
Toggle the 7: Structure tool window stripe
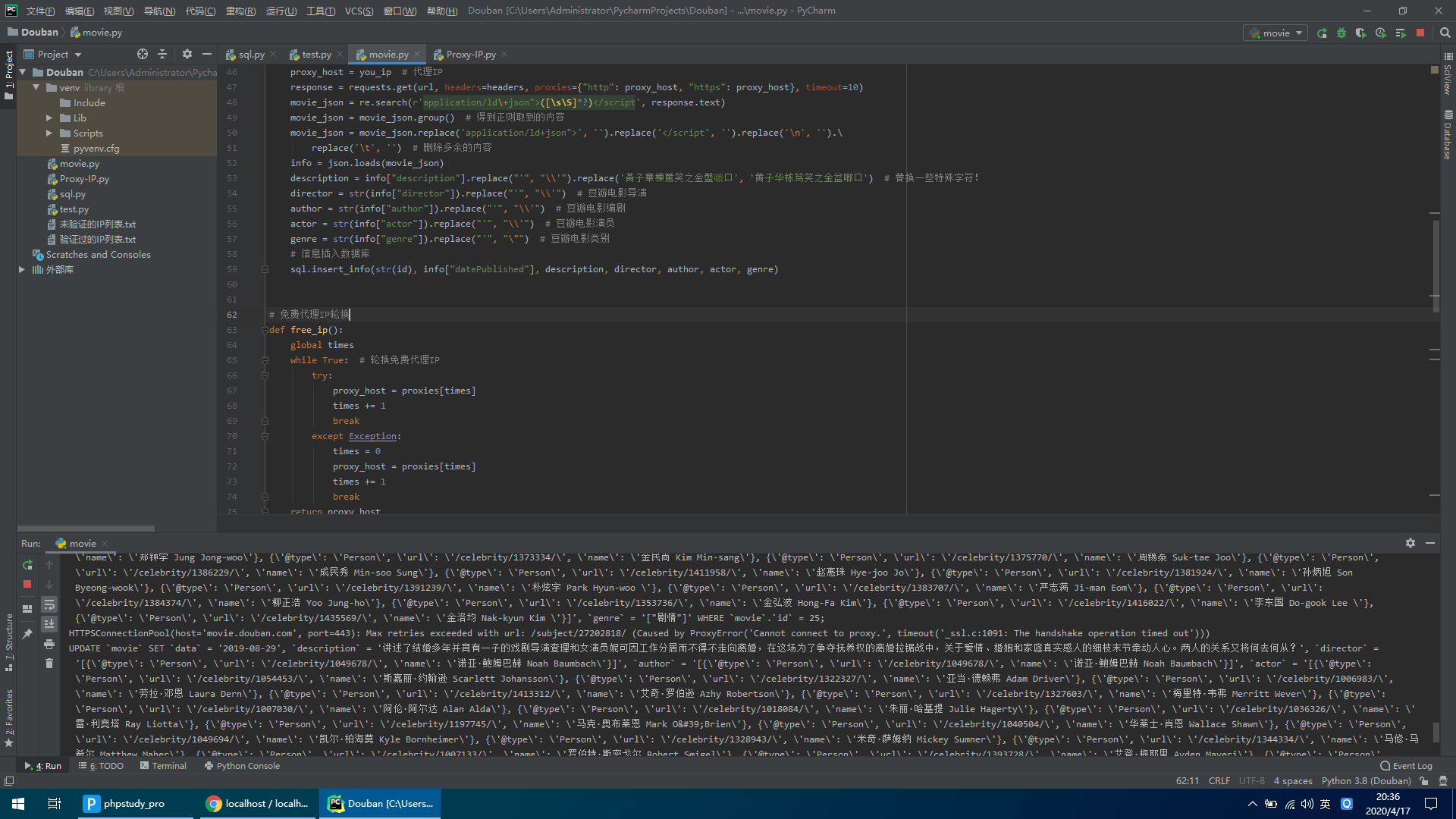tap(9, 642)
